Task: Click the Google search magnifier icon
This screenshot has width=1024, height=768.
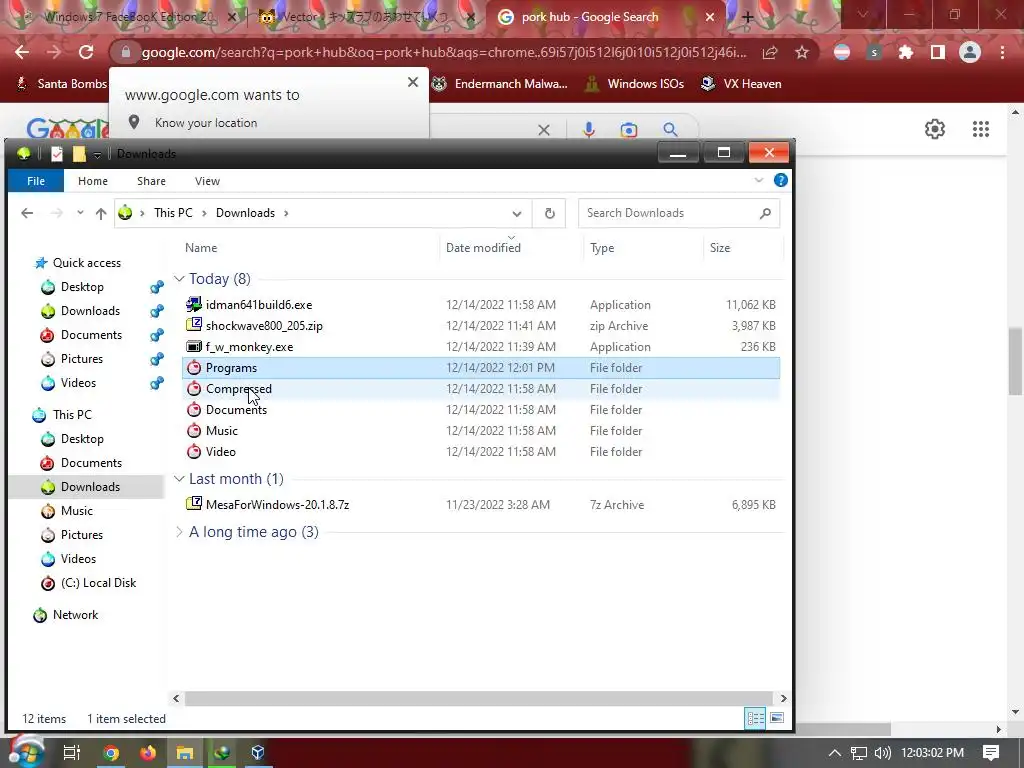Action: coord(670,129)
